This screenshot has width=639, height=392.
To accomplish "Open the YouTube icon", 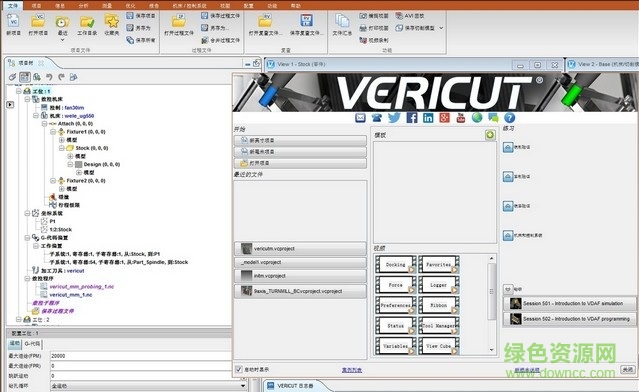I will coord(461,118).
